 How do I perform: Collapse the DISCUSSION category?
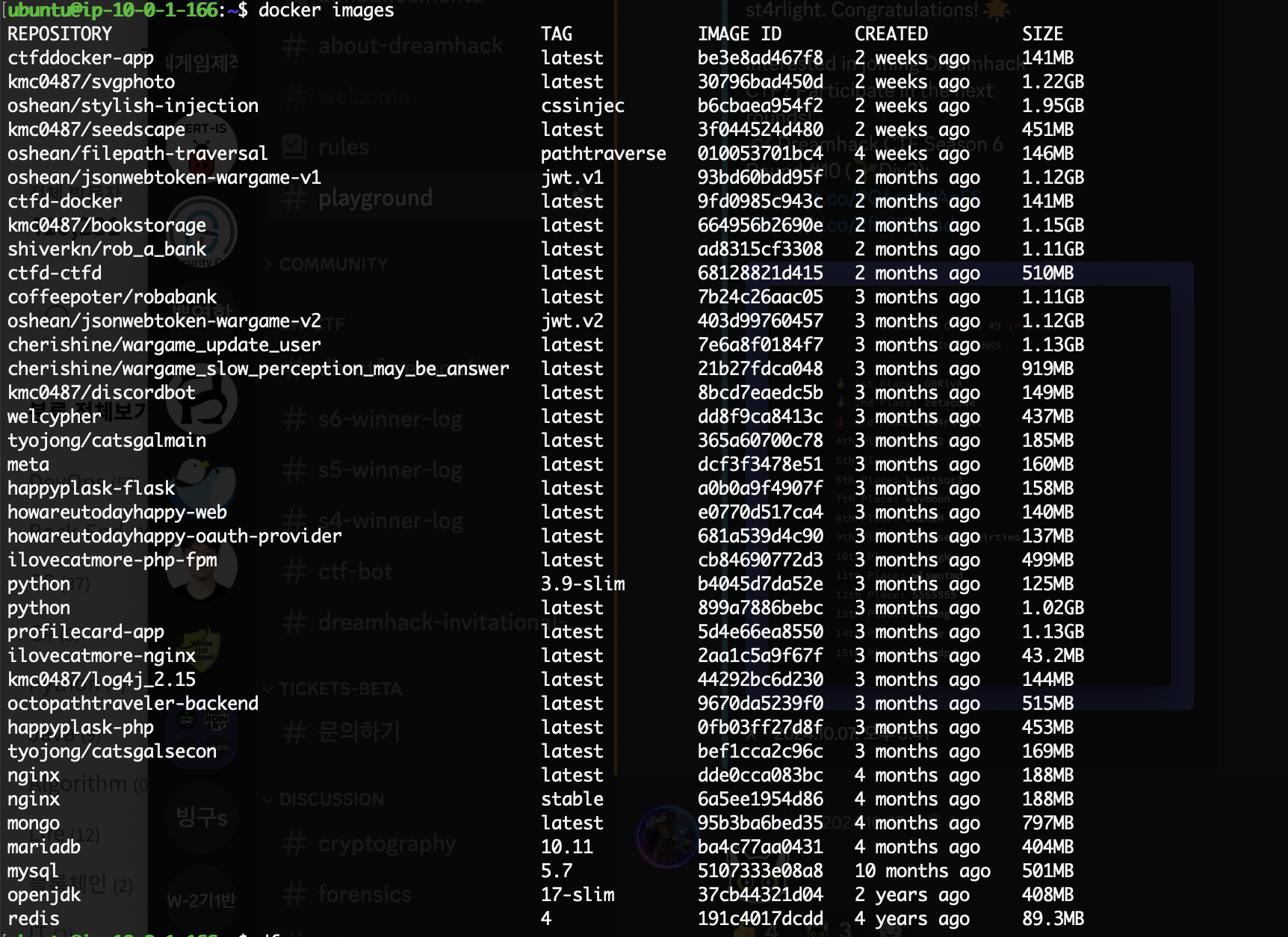tap(267, 800)
